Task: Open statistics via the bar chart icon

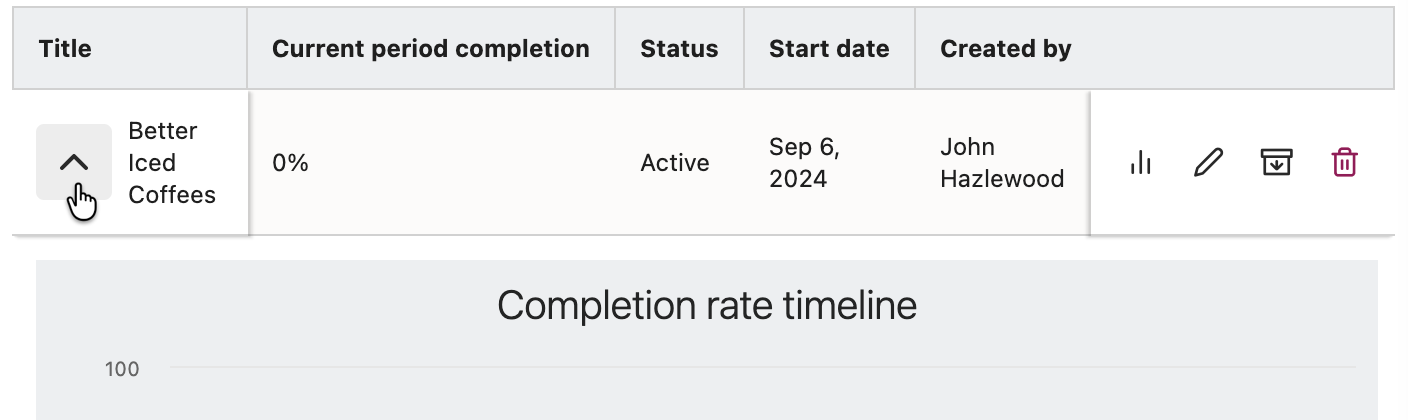Action: (x=1141, y=162)
